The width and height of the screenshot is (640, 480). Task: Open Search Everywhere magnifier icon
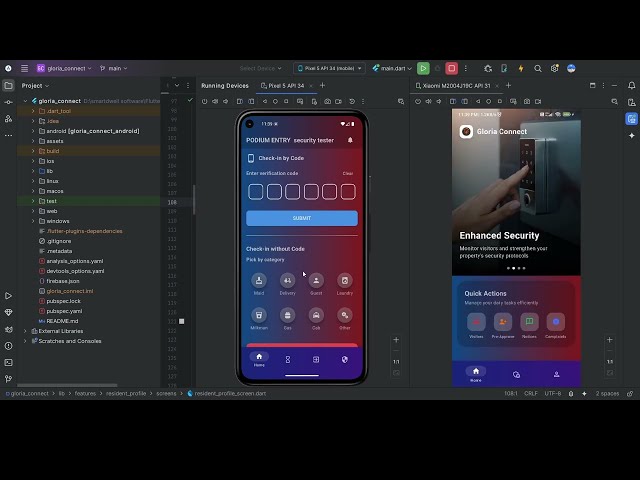[538, 68]
